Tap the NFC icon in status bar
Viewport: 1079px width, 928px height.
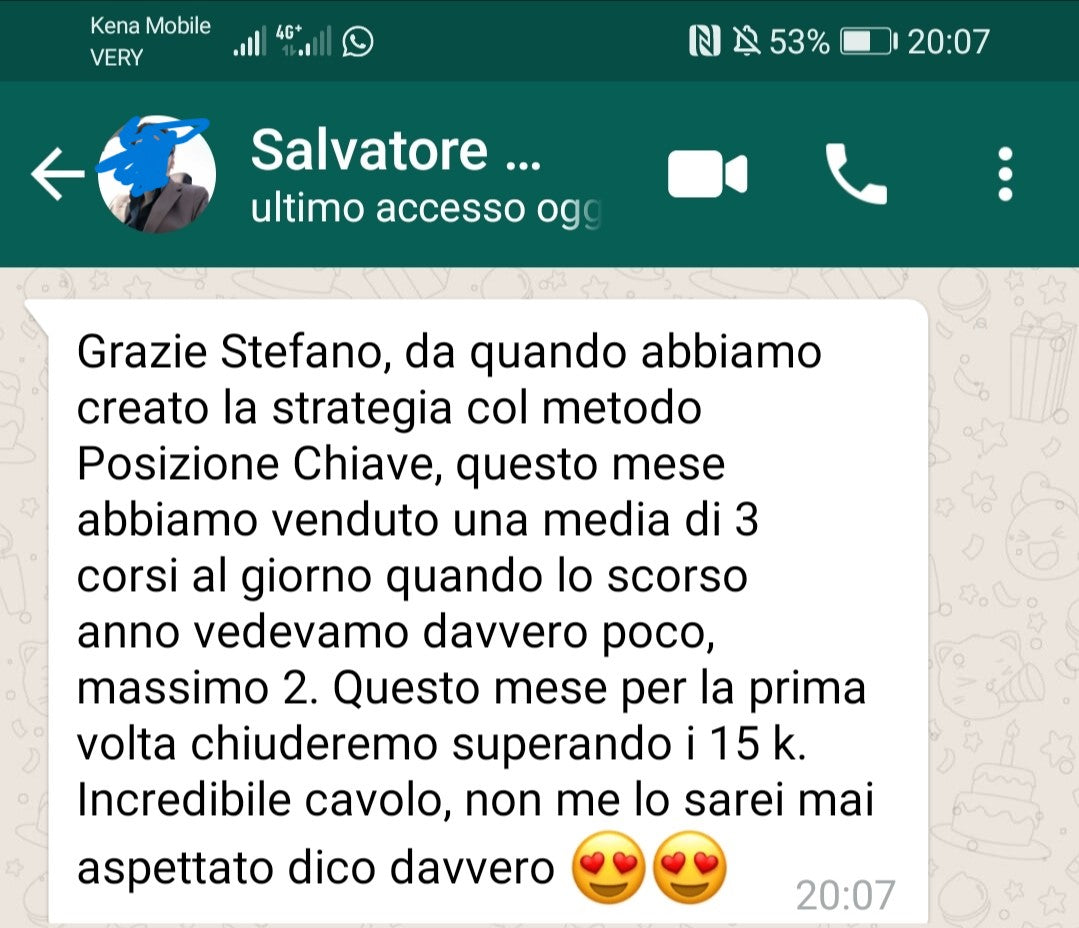(x=705, y=41)
